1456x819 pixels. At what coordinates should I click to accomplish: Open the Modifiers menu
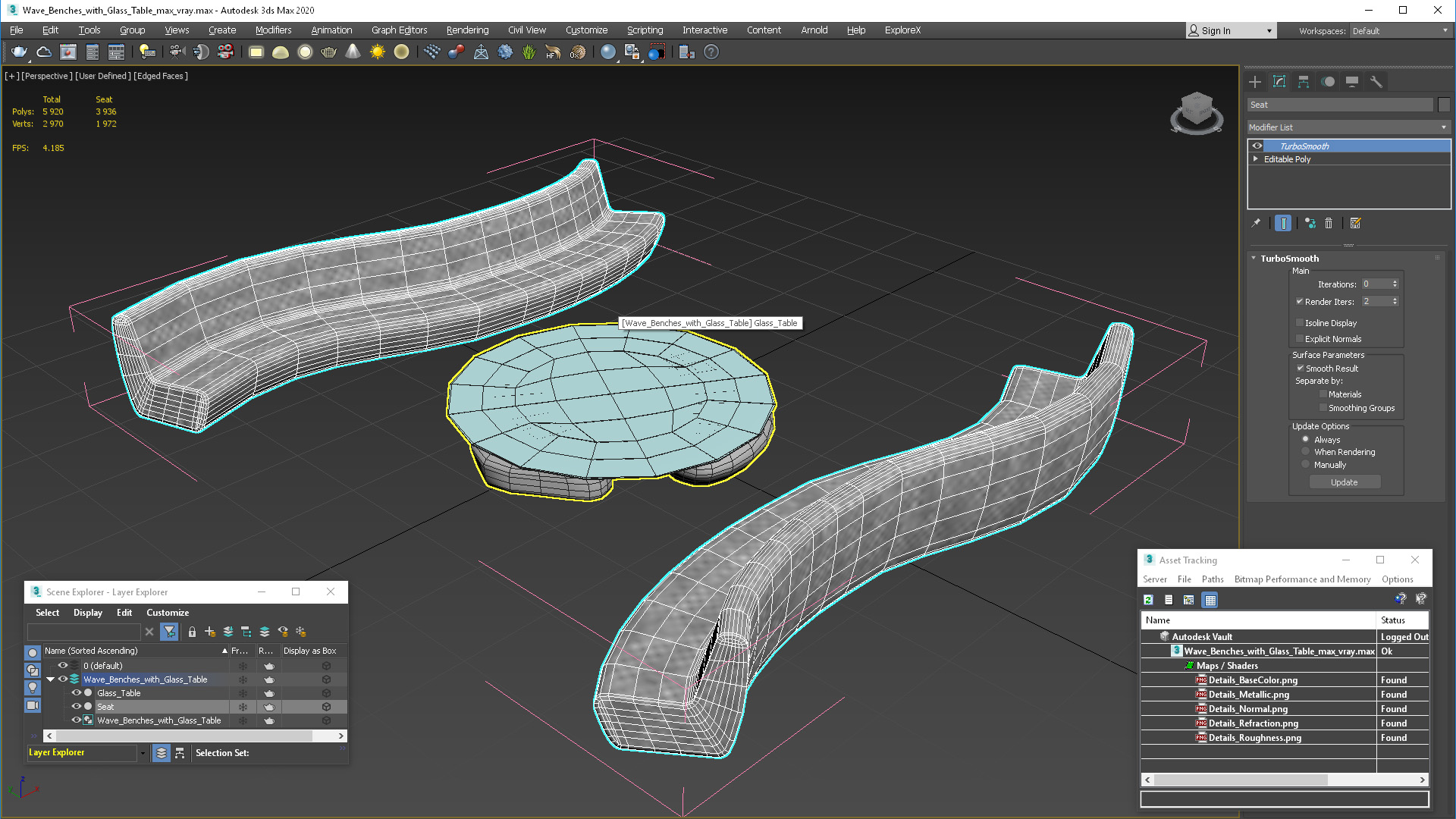tap(273, 30)
